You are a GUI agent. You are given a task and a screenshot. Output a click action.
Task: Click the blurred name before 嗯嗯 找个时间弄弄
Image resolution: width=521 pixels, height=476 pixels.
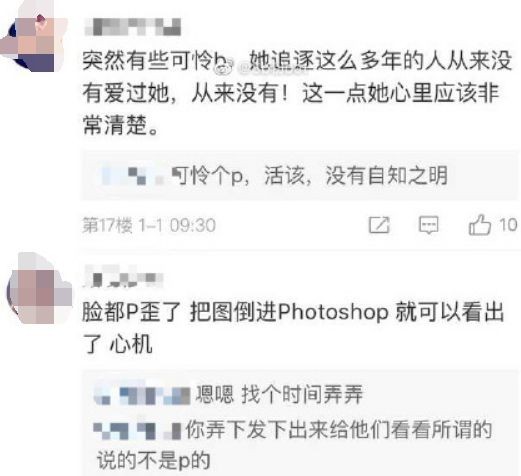pyautogui.click(x=142, y=395)
